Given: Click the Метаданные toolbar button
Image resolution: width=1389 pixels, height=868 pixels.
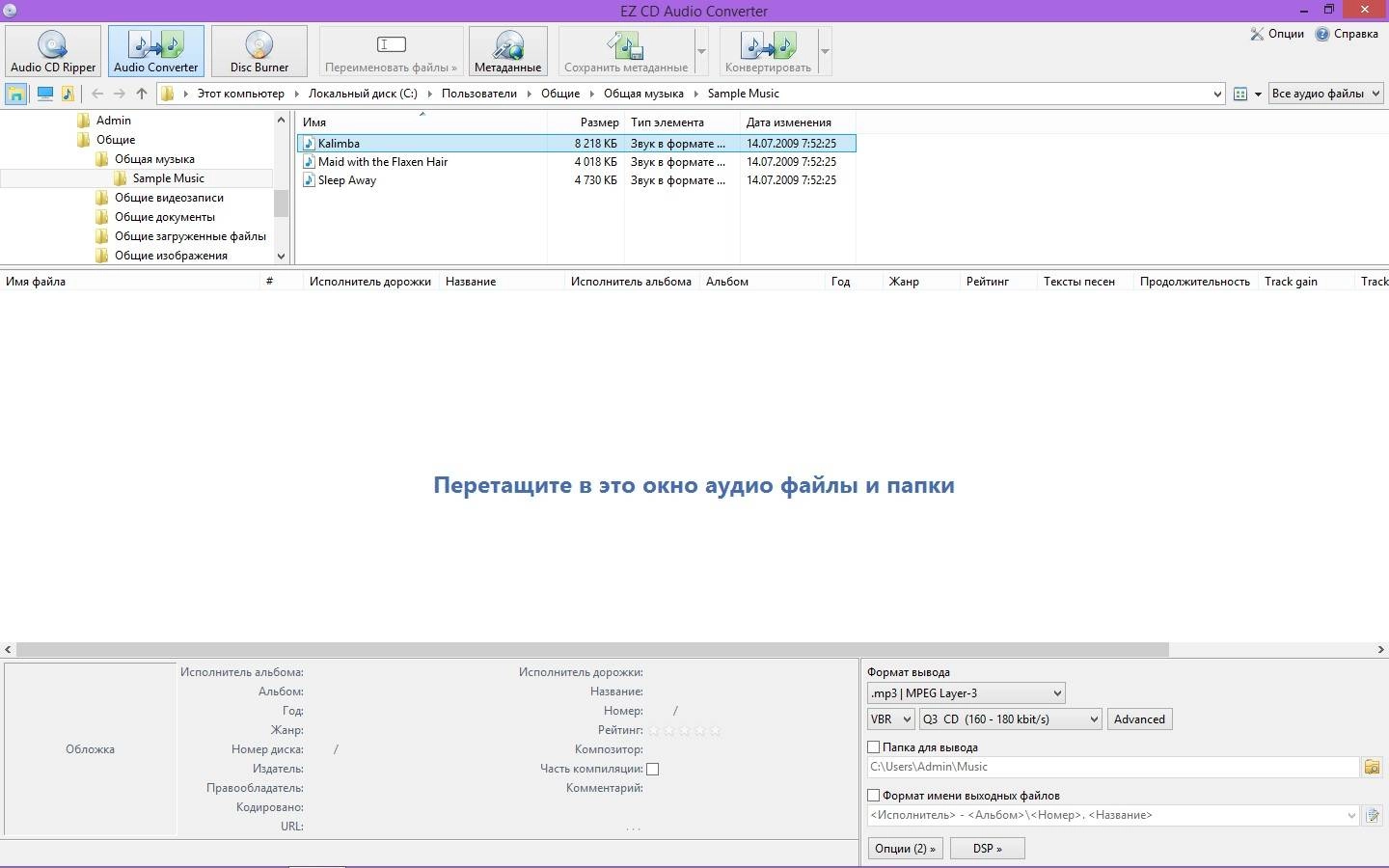Looking at the screenshot, I should (507, 51).
